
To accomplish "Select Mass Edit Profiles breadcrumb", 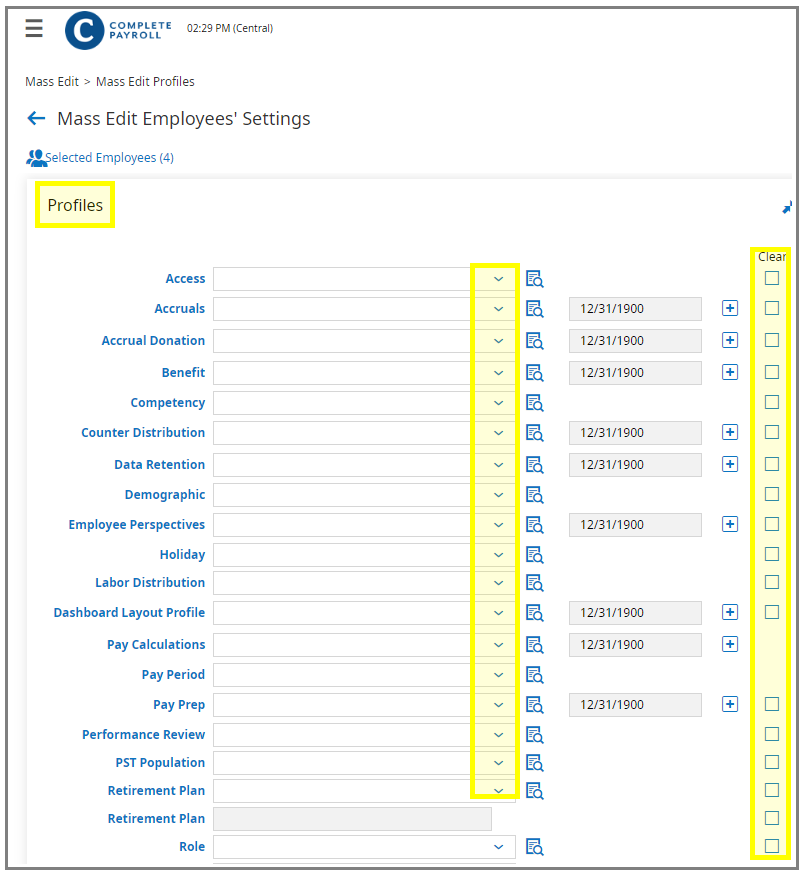I will click(x=145, y=82).
